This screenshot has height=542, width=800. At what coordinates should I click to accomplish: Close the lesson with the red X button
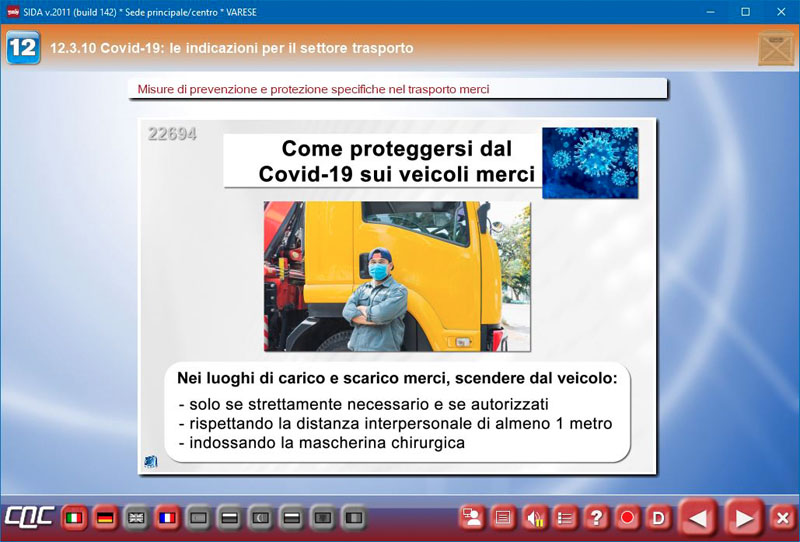coord(783,518)
